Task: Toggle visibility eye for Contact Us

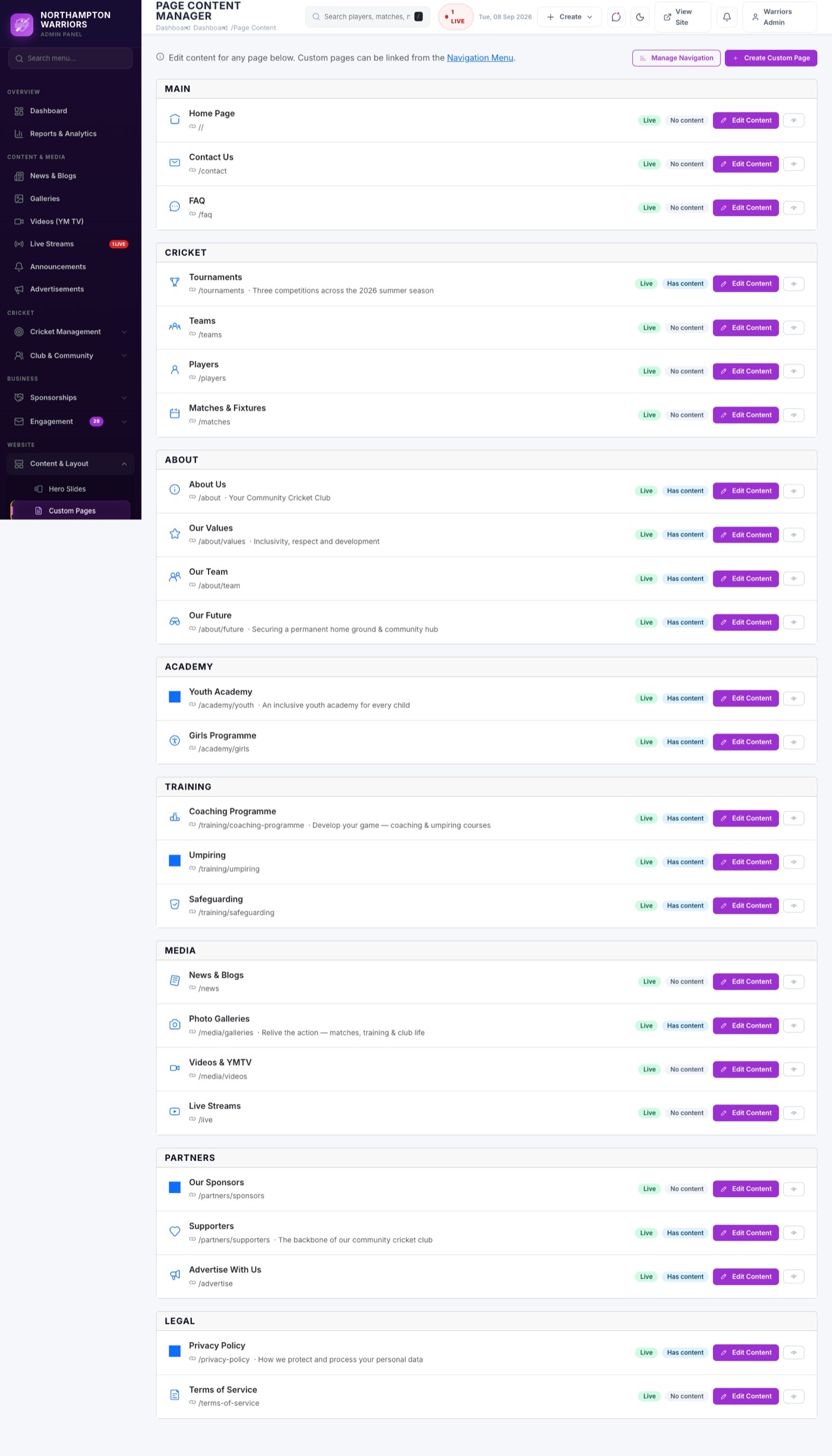Action: tap(793, 164)
